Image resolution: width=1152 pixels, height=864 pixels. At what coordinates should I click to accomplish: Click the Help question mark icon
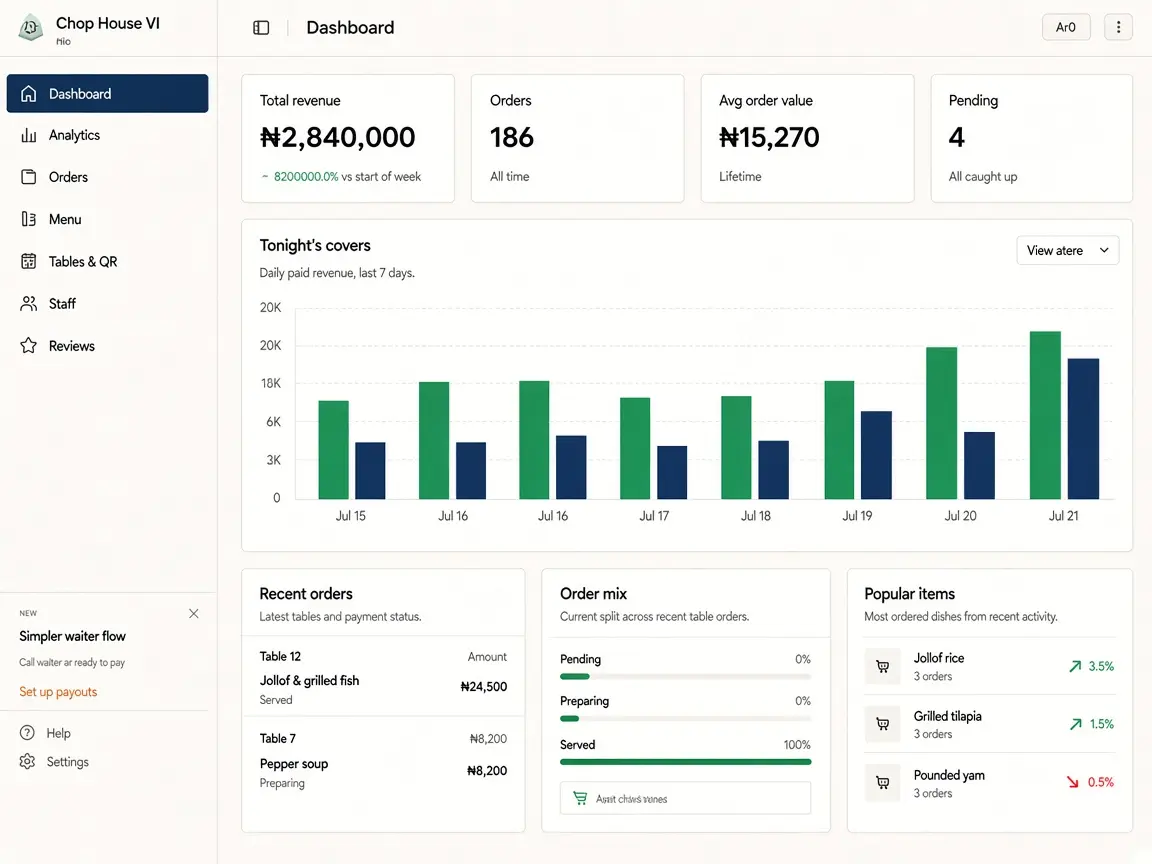tap(27, 732)
